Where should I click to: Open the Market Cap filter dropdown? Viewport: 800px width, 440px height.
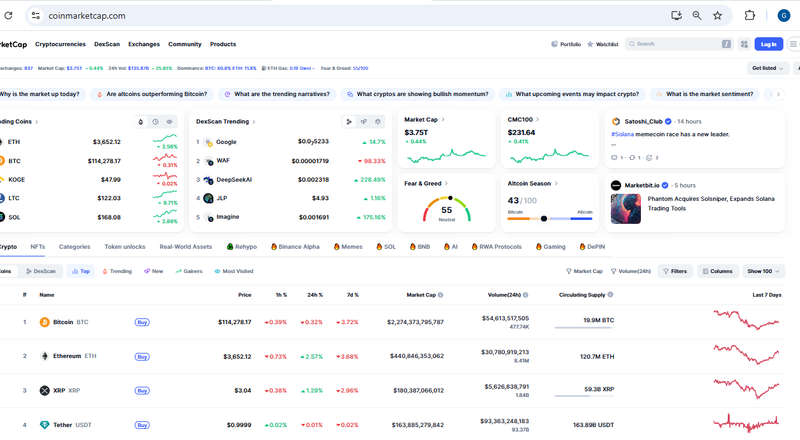[x=584, y=272]
